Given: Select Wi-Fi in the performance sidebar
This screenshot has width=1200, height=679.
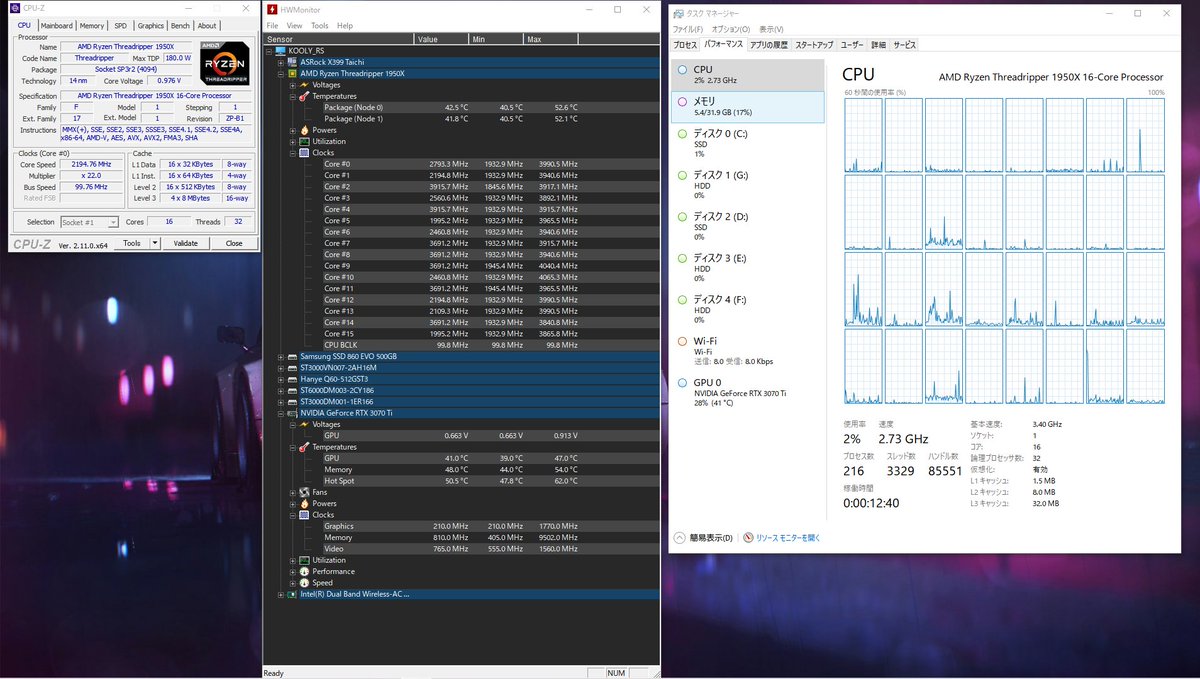Looking at the screenshot, I should coord(748,351).
